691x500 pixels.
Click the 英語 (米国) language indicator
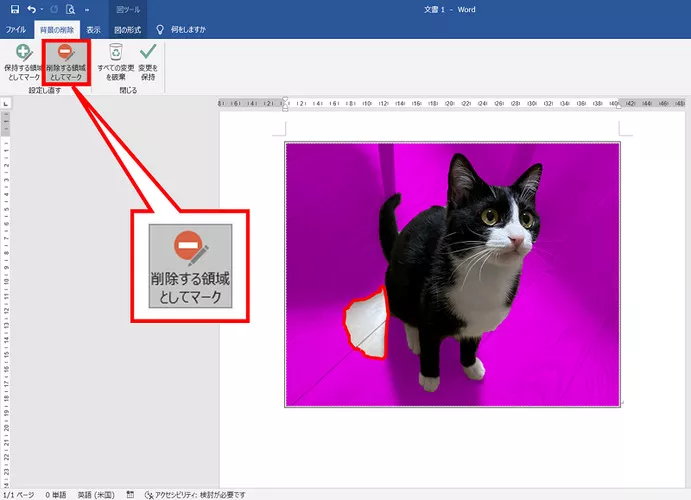95,494
